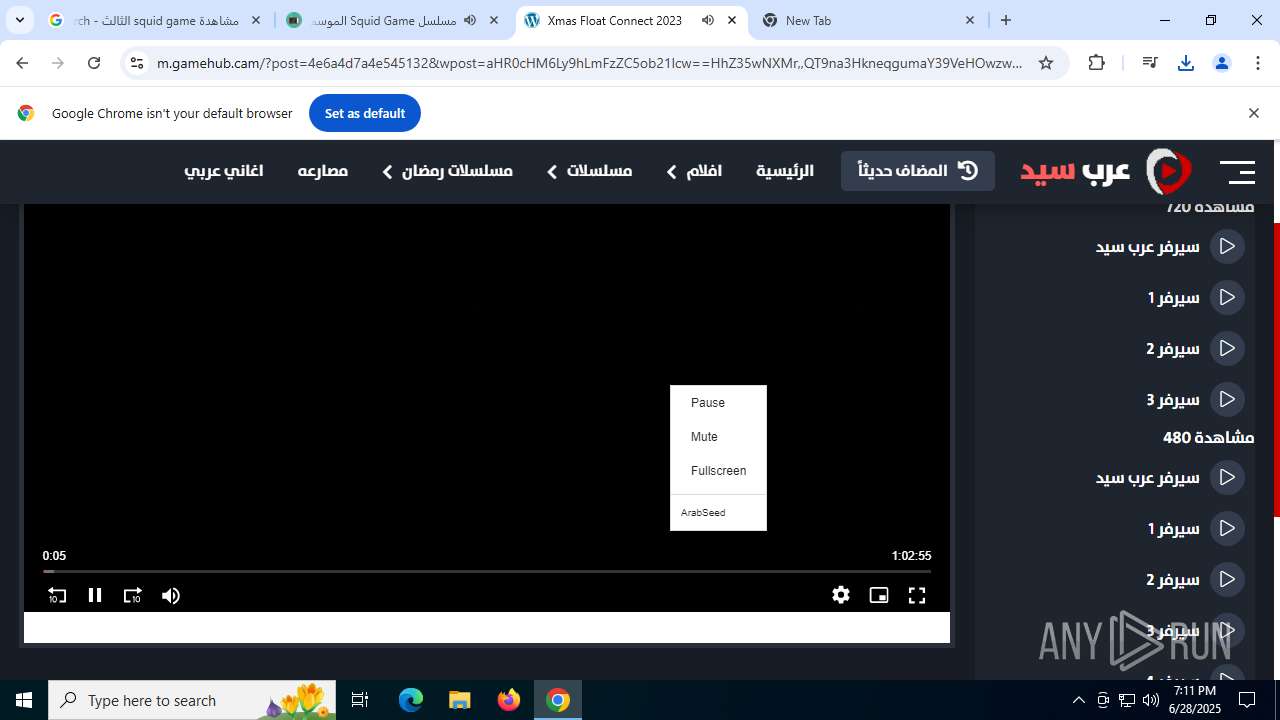
Task: Open the Windows Start menu
Action: (24, 700)
